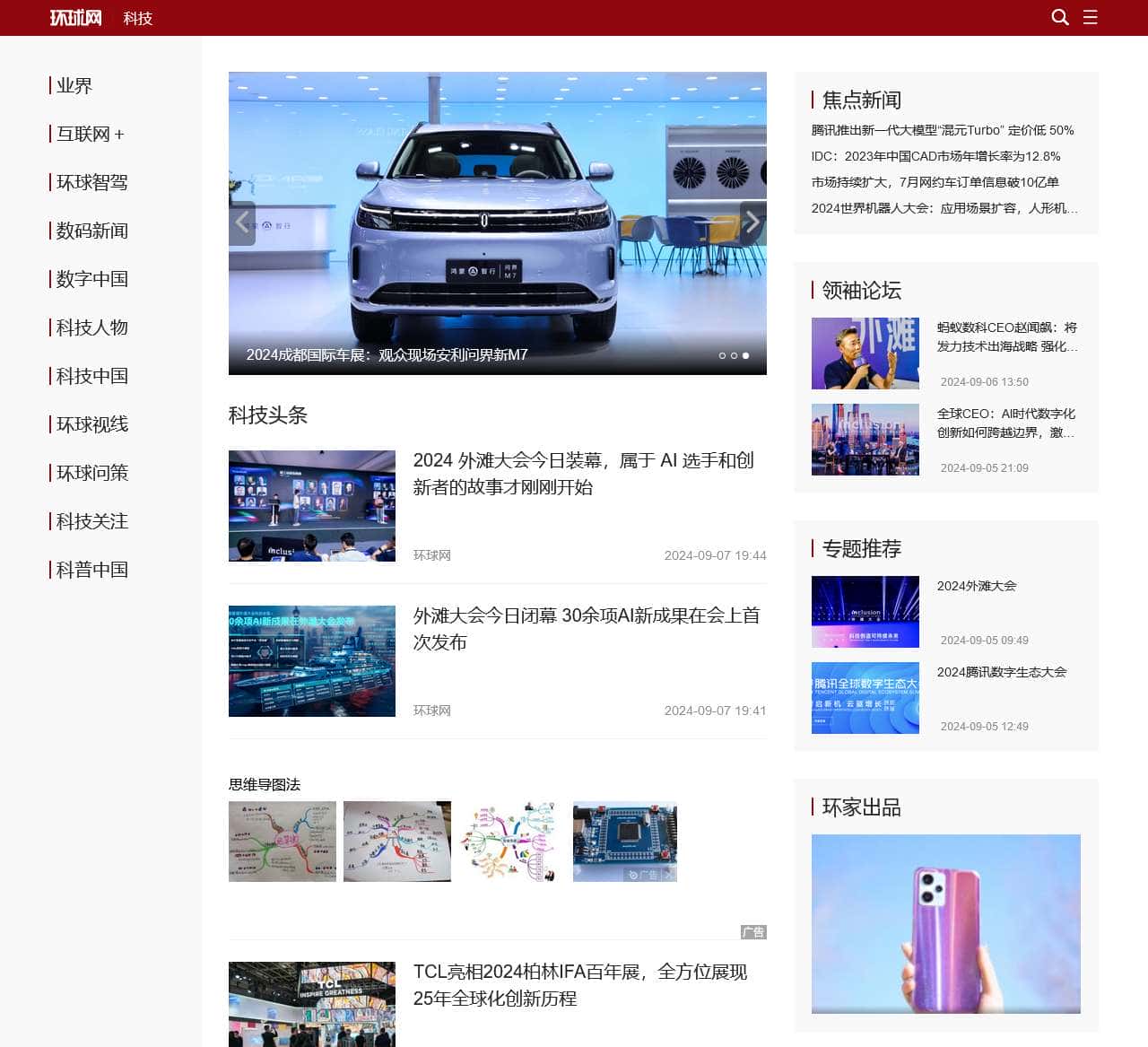Click the circuit board ad image
This screenshot has height=1047, width=1148.
pos(624,842)
